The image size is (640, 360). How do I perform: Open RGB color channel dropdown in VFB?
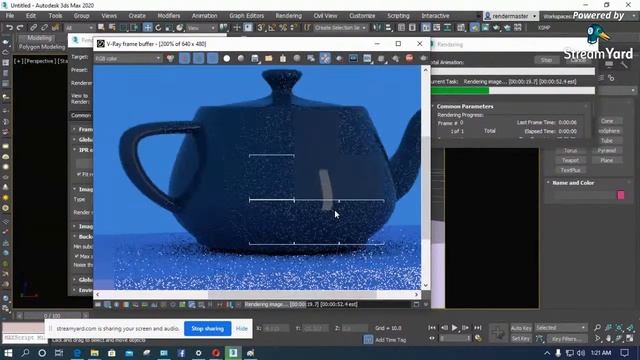coord(128,59)
